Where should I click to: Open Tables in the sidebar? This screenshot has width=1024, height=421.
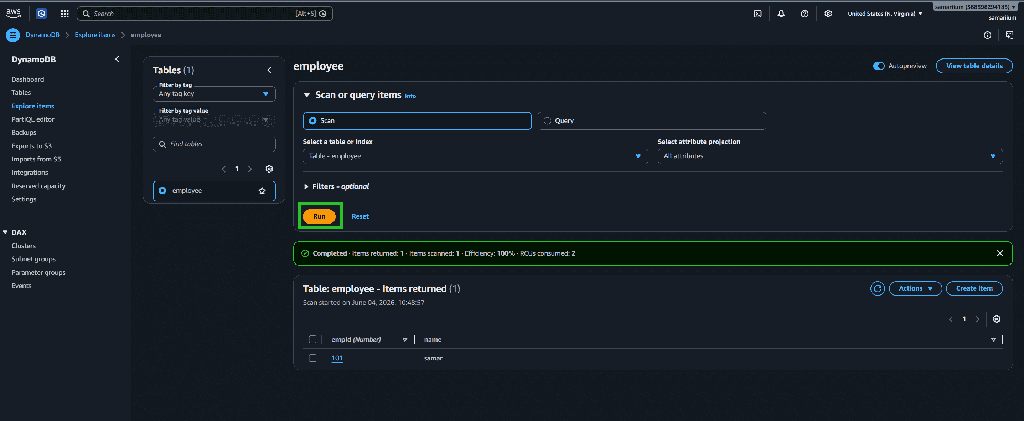(x=21, y=93)
